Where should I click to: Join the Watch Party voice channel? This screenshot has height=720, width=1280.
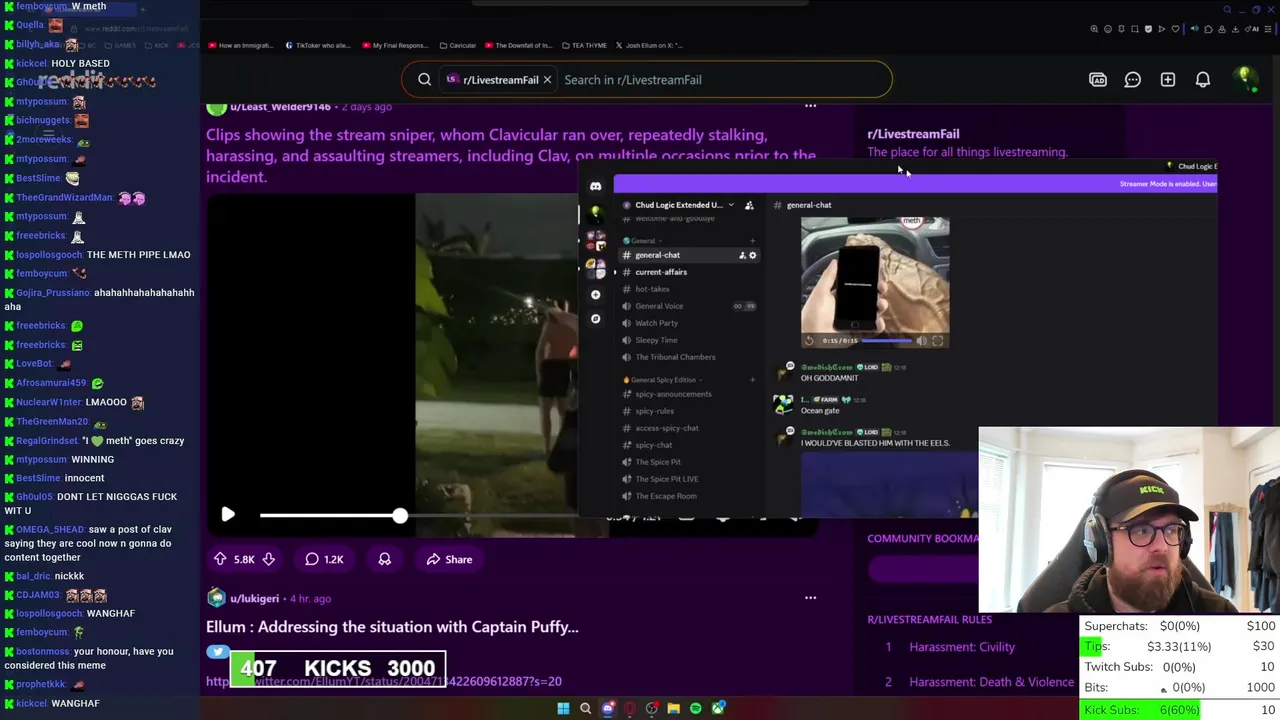(x=656, y=323)
